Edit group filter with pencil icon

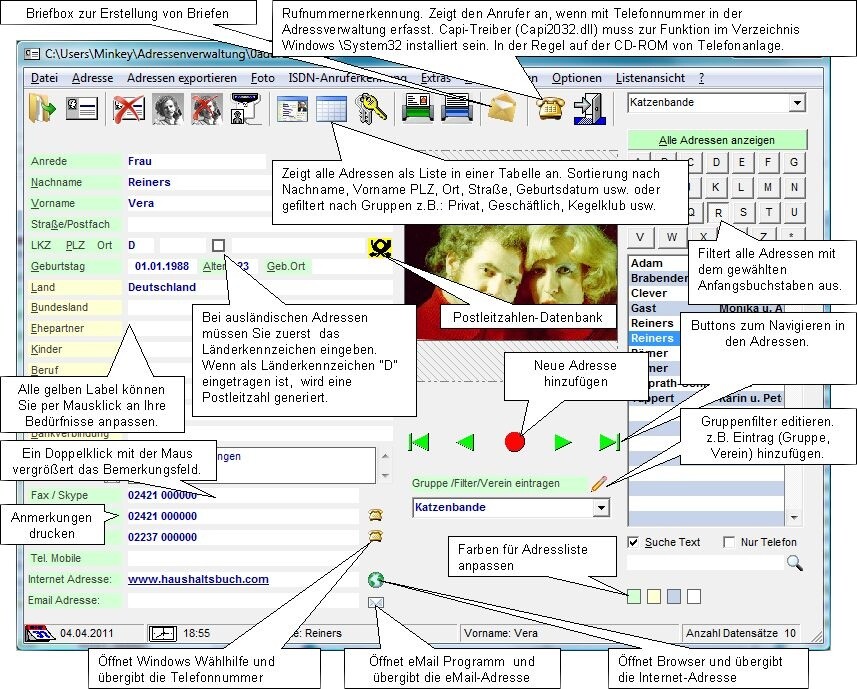pos(599,483)
